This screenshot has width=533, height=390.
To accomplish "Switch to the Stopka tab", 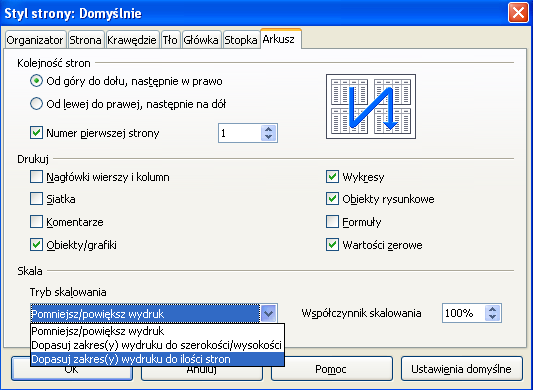I will (x=241, y=40).
